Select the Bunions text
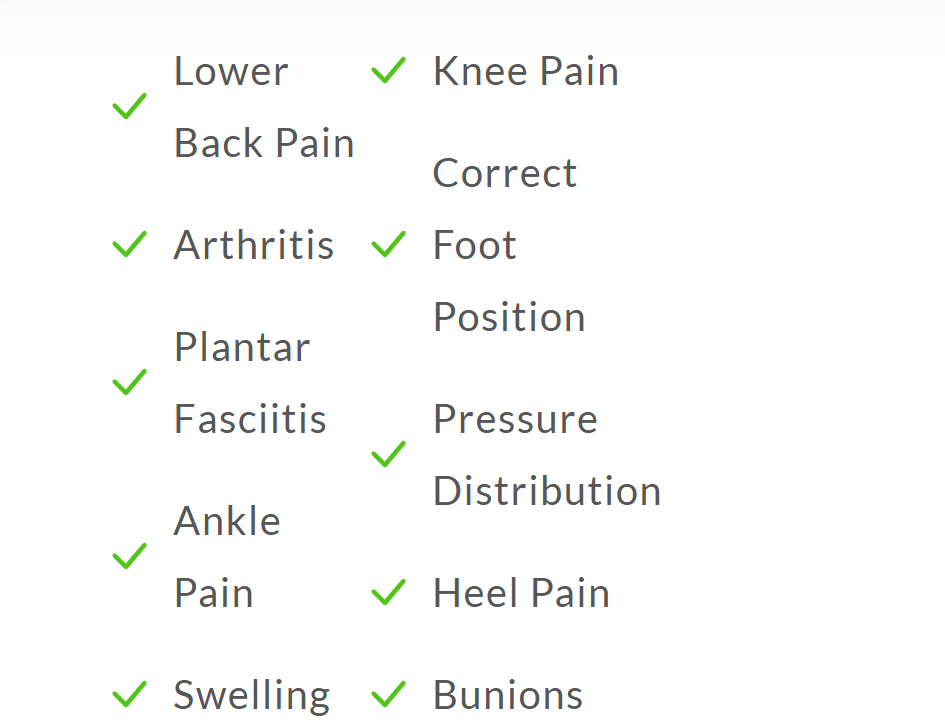 507,695
